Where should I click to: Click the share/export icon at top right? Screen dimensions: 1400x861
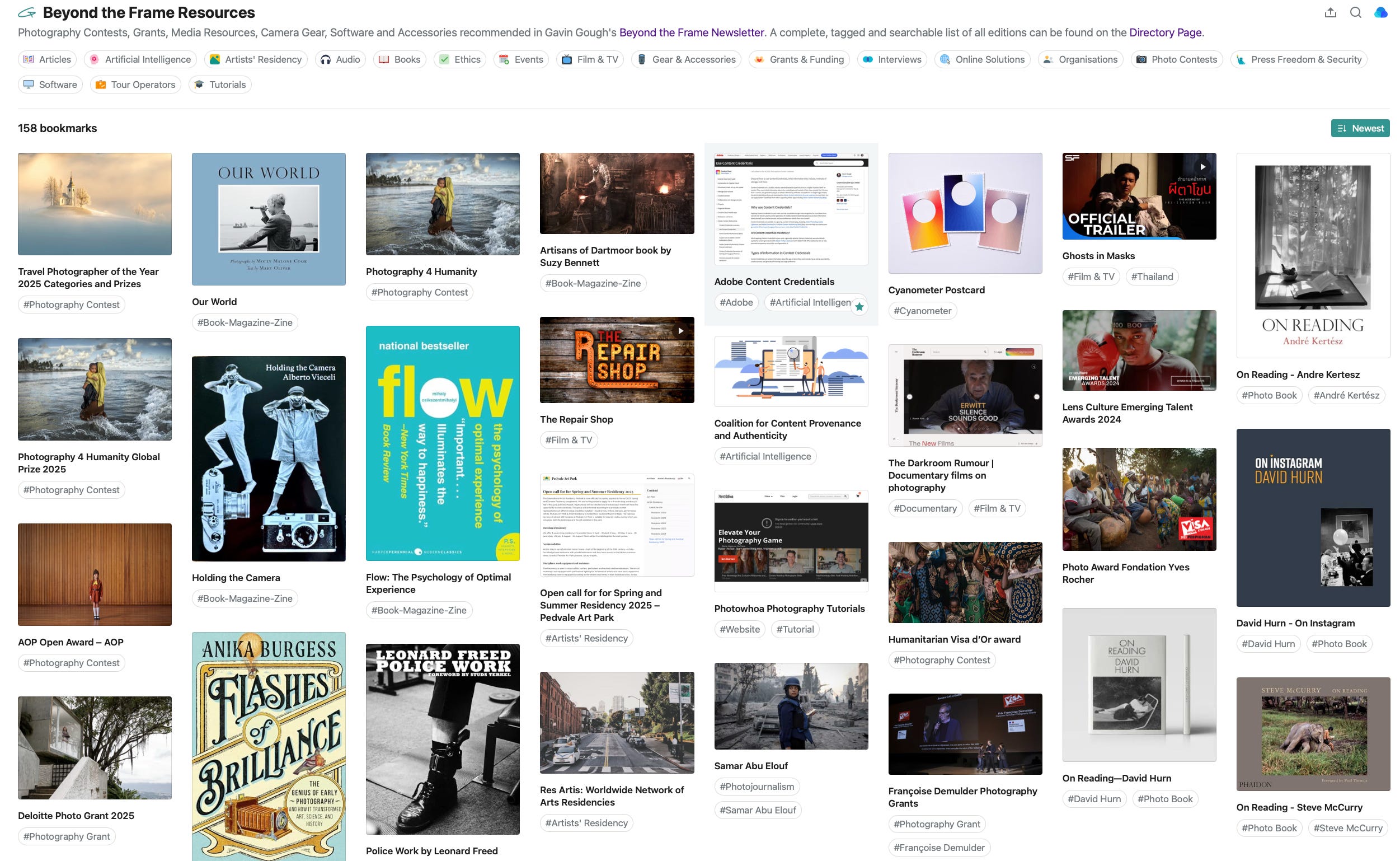point(1330,12)
